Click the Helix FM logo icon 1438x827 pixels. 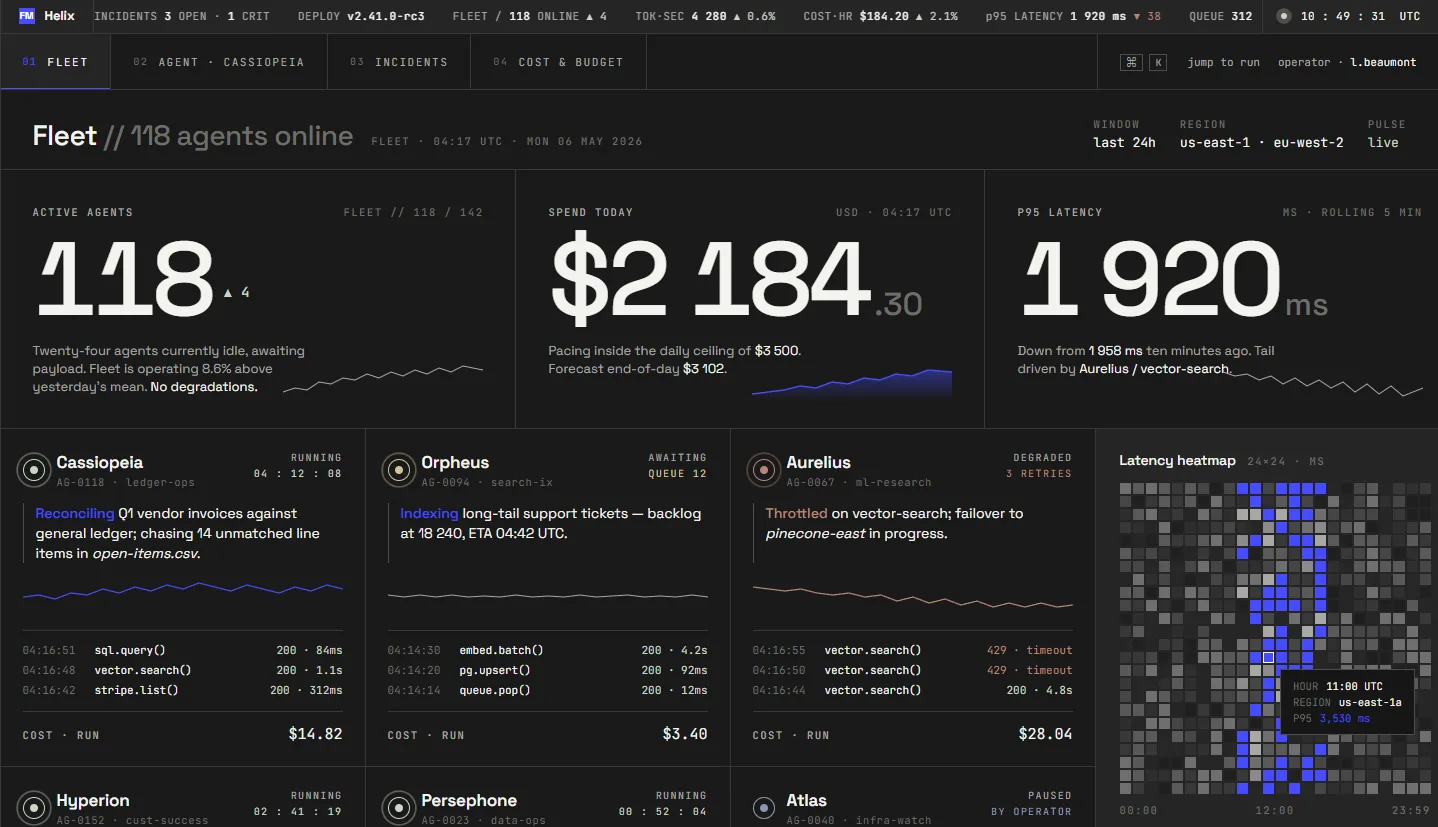26,16
